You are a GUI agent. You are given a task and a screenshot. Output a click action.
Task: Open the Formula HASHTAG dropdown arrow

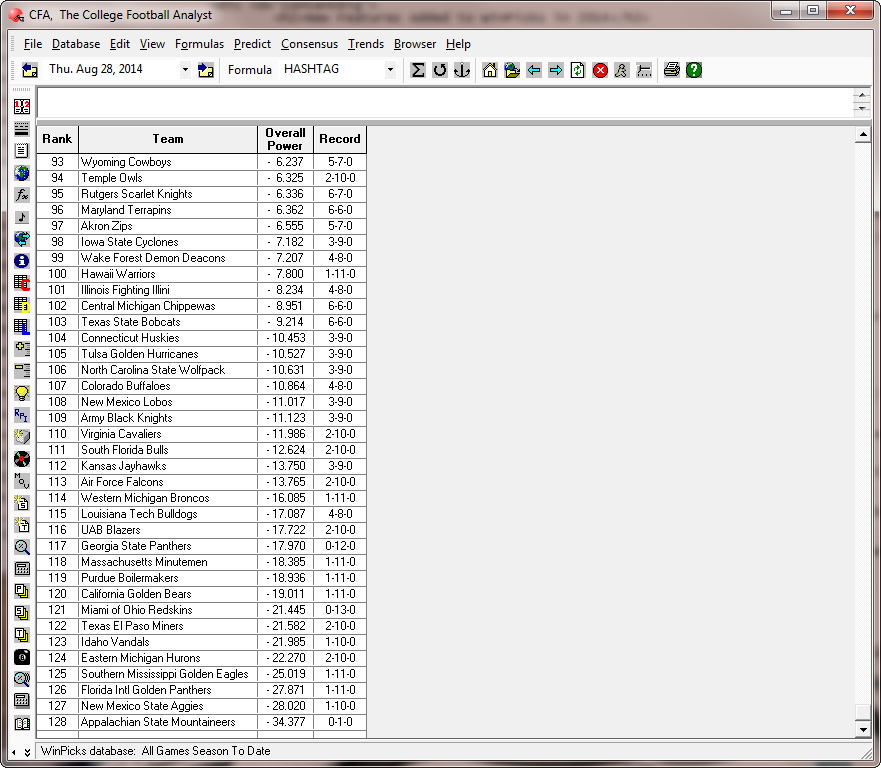390,70
